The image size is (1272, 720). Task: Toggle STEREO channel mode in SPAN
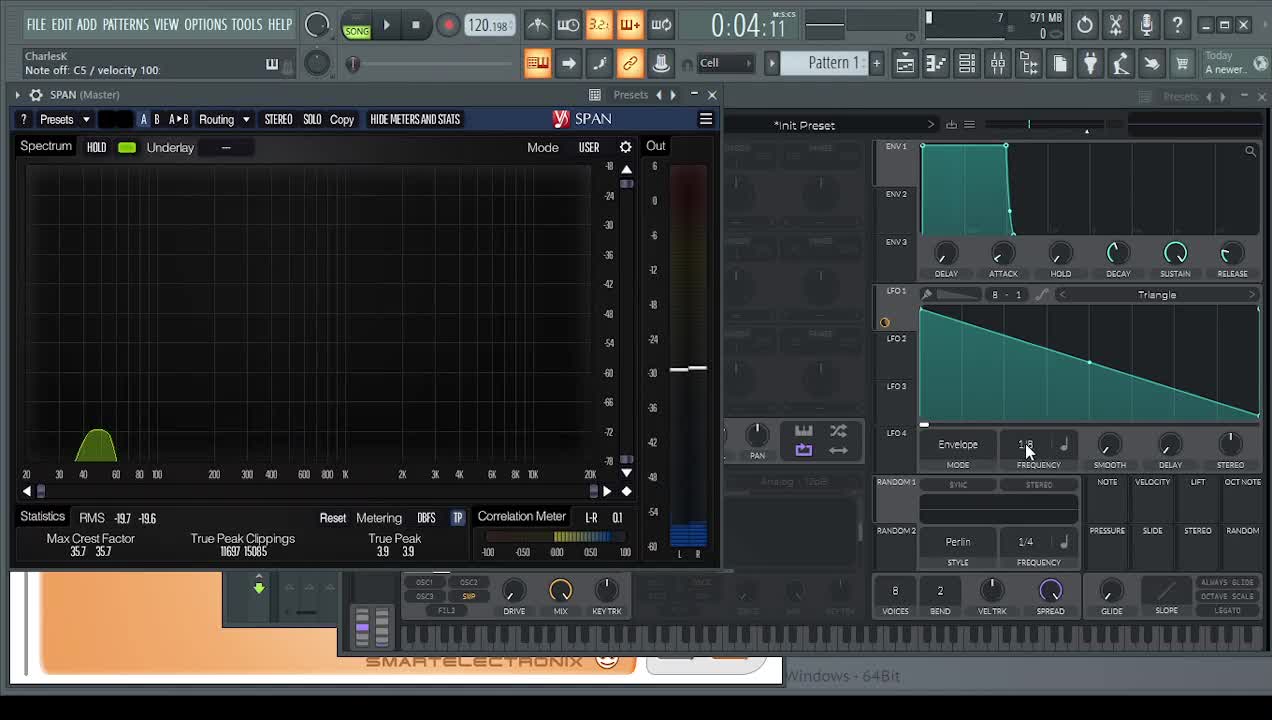pyautogui.click(x=278, y=119)
